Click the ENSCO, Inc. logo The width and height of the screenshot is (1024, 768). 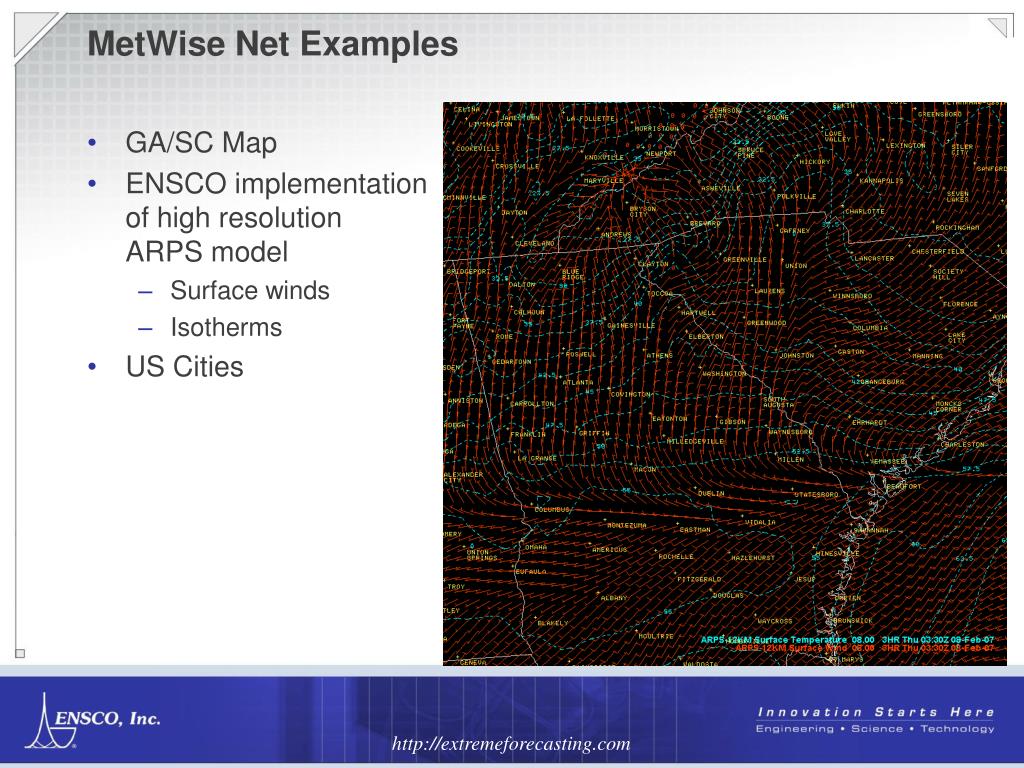93,720
